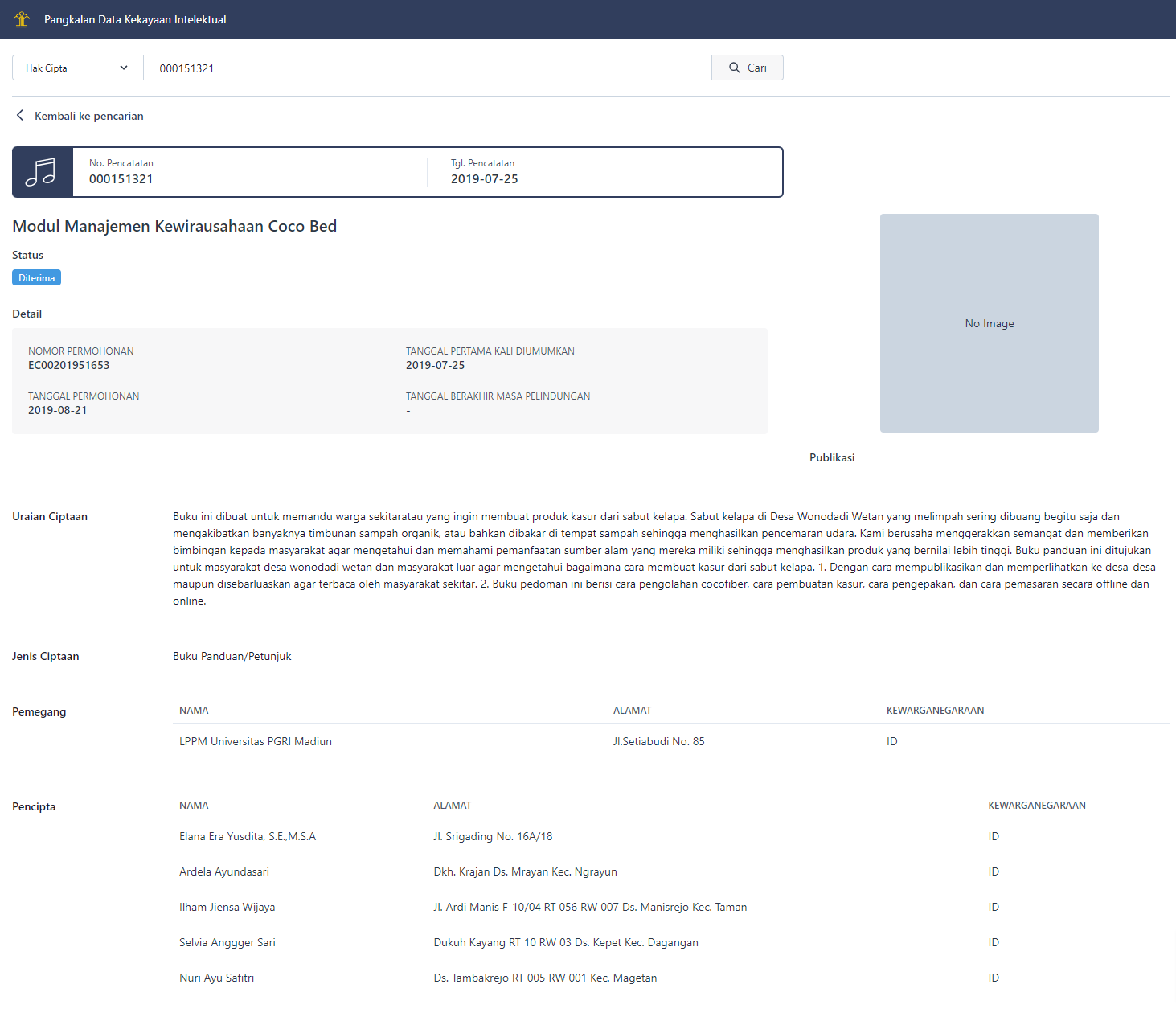Click the golden garuda logo icon
Viewport: 1176px width, 1017px height.
[x=22, y=19]
